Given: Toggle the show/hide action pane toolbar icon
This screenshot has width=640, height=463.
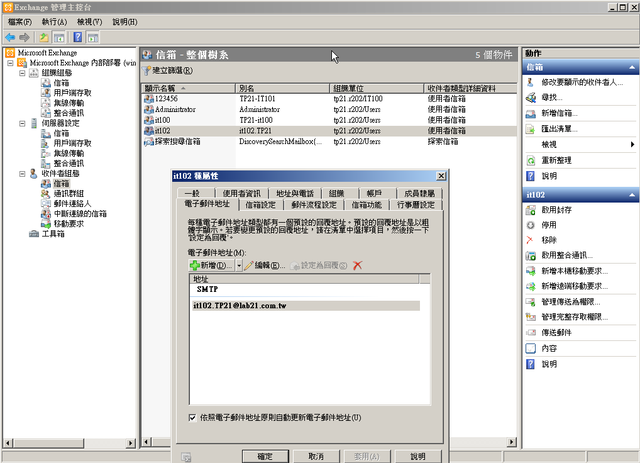Looking at the screenshot, I should [93, 38].
